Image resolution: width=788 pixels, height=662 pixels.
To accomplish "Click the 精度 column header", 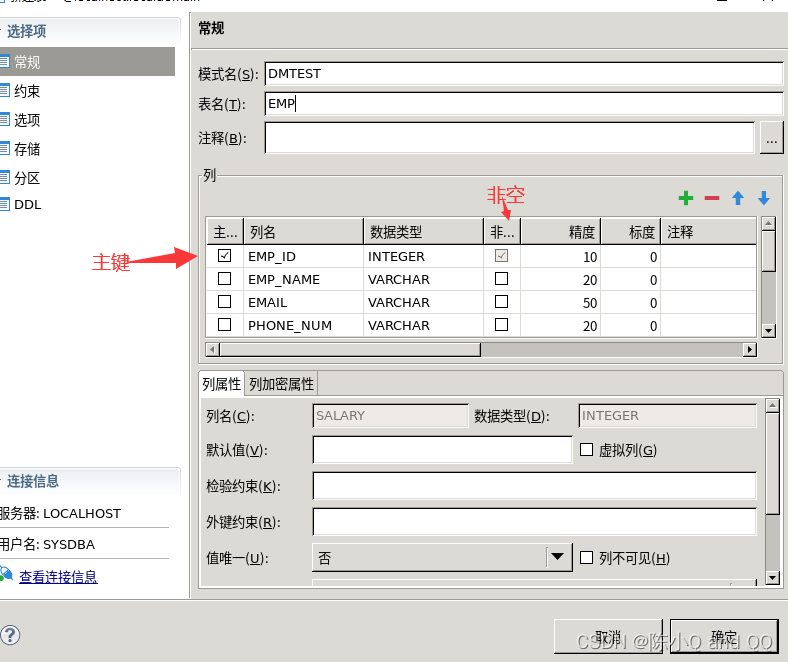I will click(561, 232).
